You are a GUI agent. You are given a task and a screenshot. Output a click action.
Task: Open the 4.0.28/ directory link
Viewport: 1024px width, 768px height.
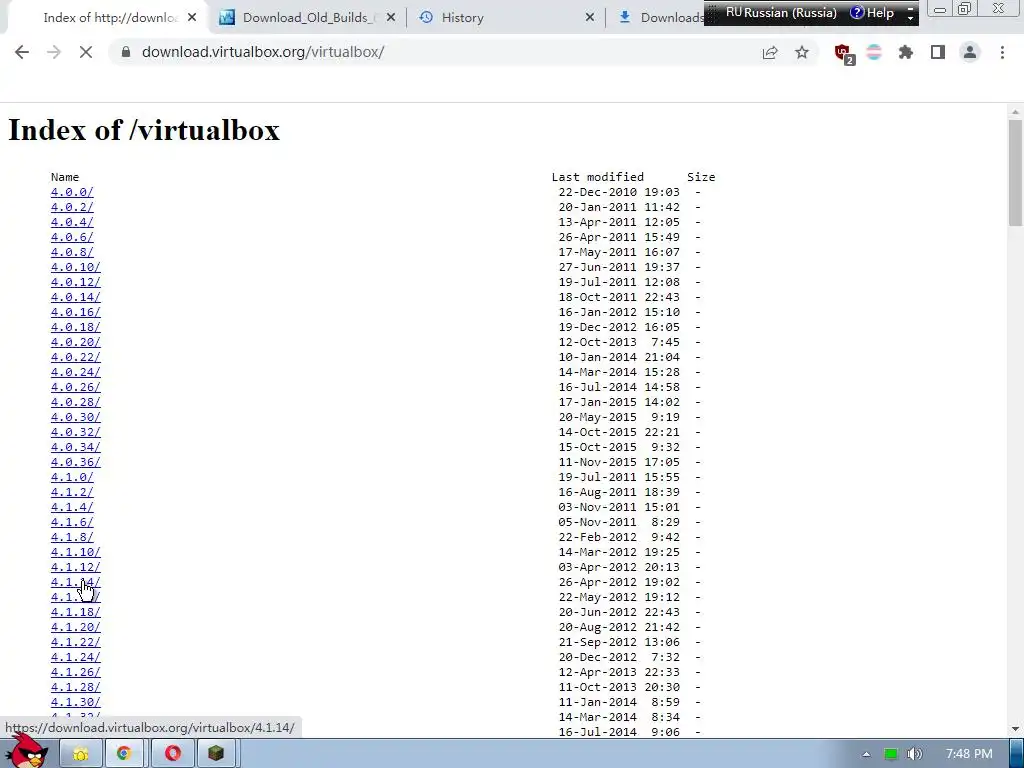pyautogui.click(x=76, y=402)
